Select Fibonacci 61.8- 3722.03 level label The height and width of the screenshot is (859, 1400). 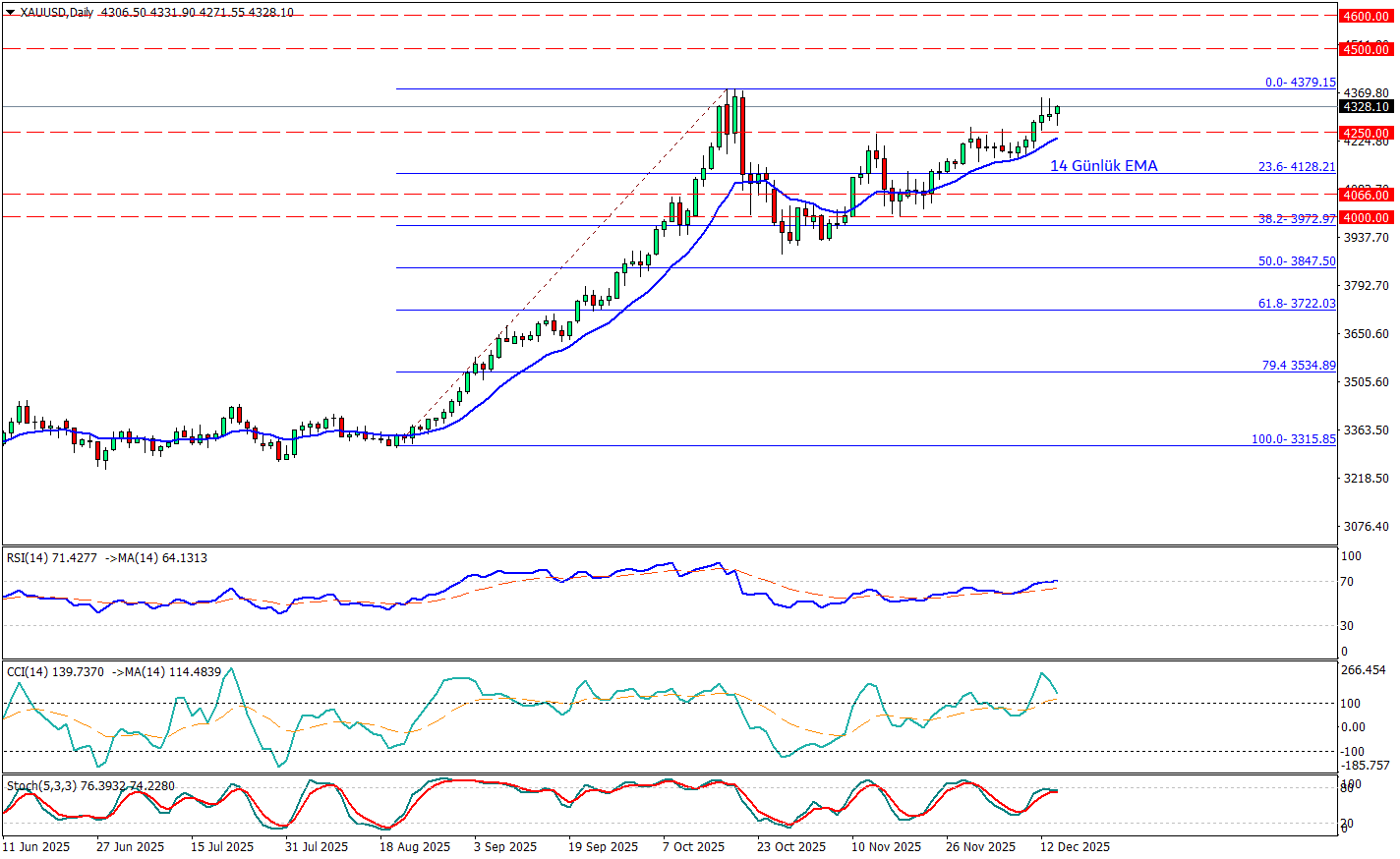pyautogui.click(x=1297, y=304)
